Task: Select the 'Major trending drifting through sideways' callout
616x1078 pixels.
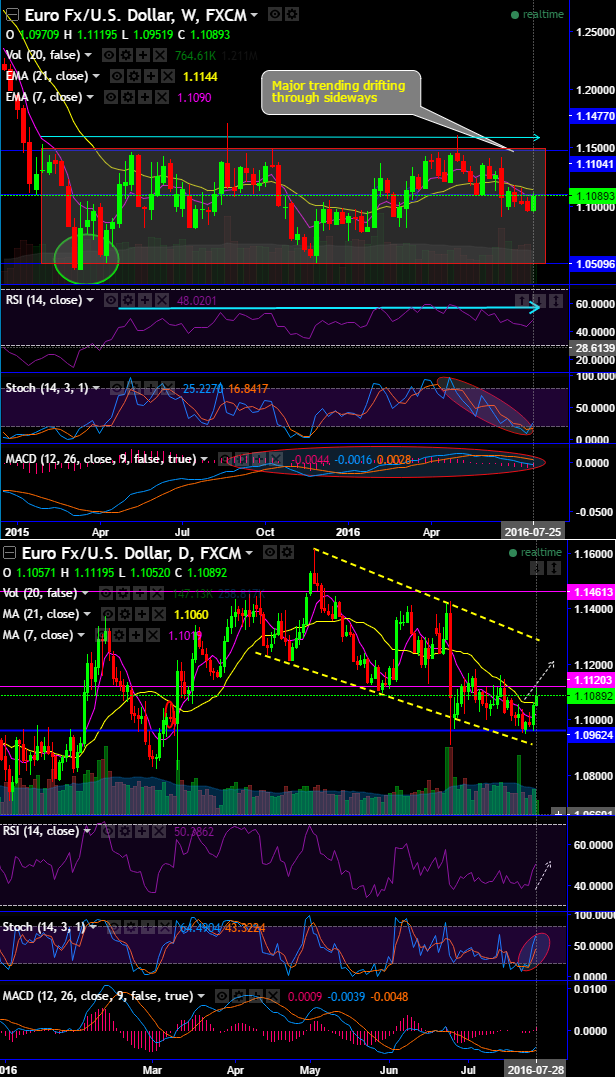Action: pos(341,91)
